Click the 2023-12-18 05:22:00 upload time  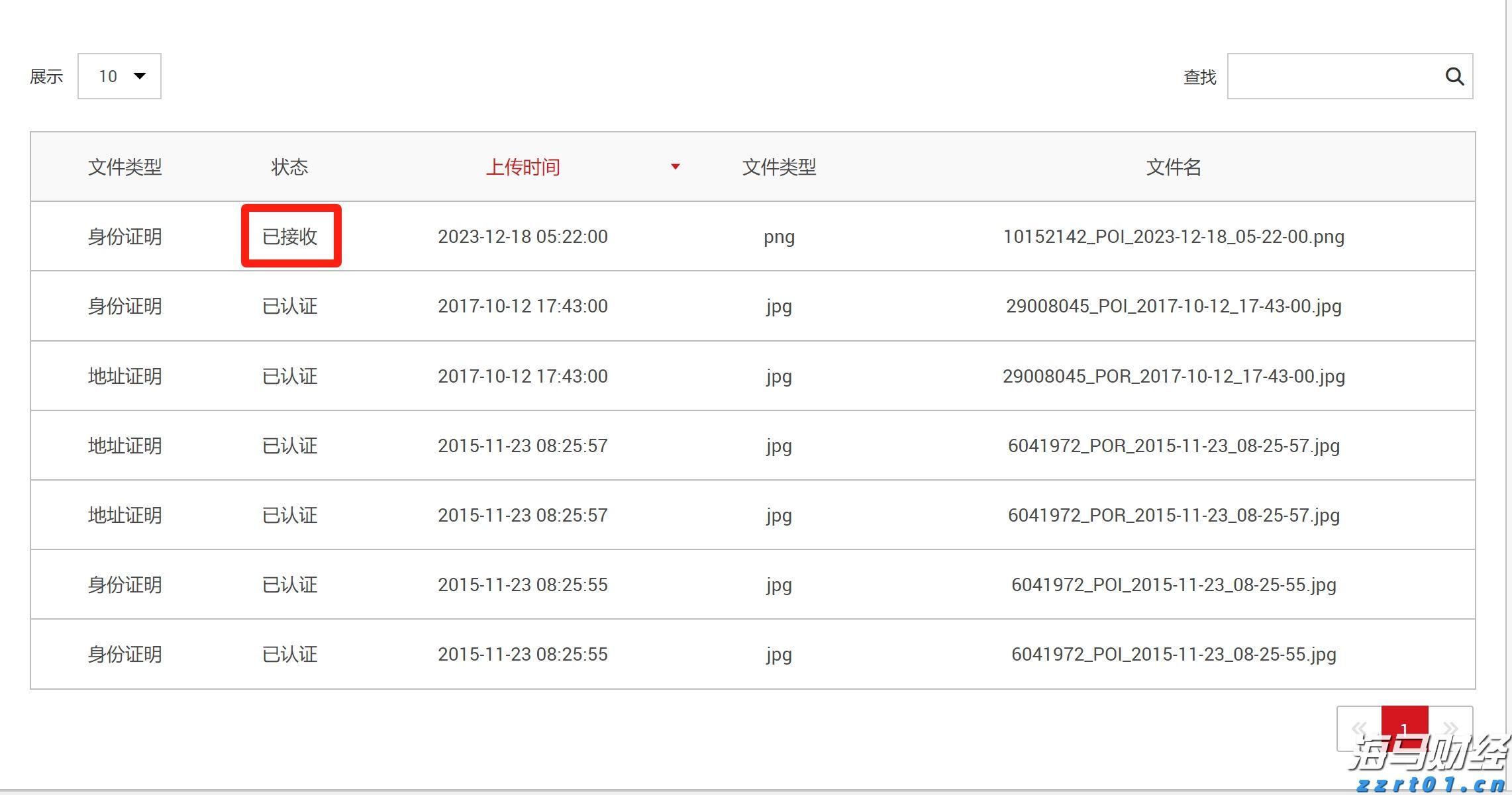pos(523,236)
